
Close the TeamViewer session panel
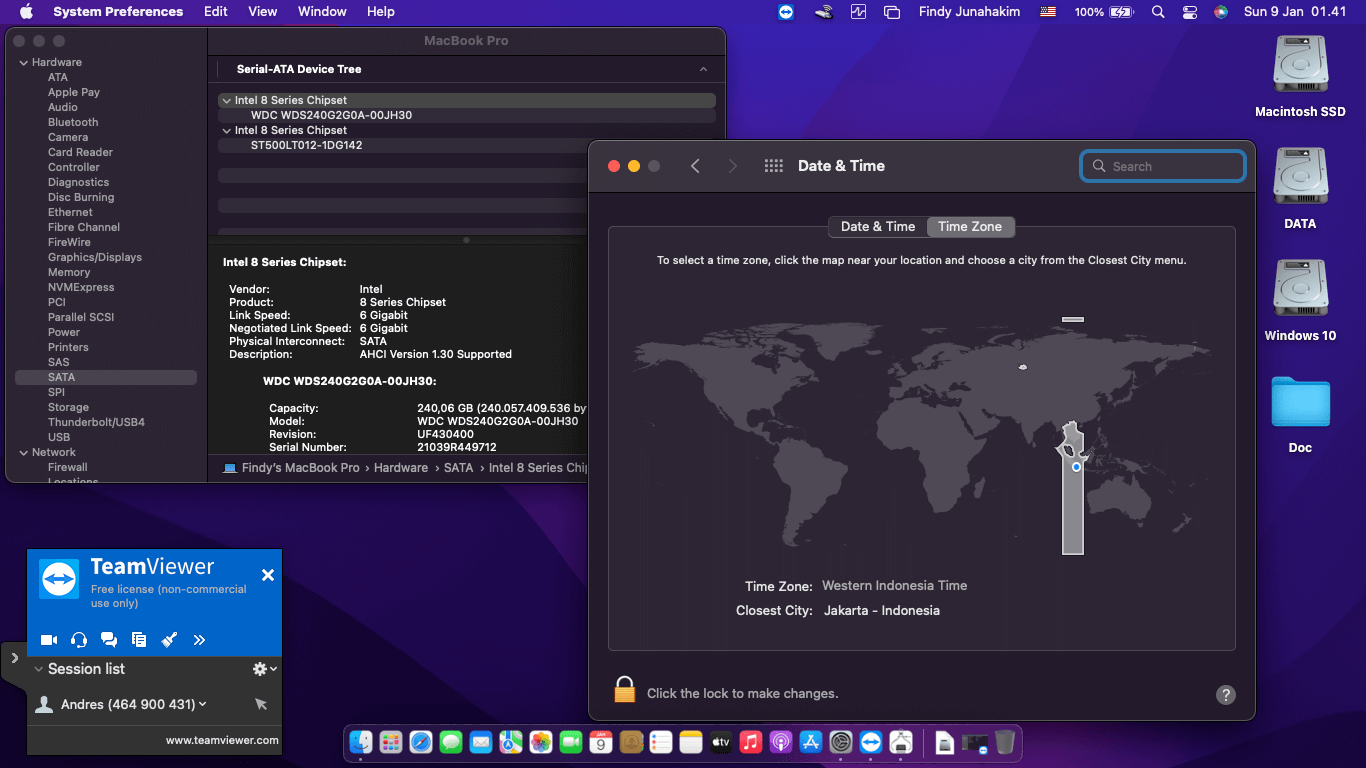click(267, 575)
